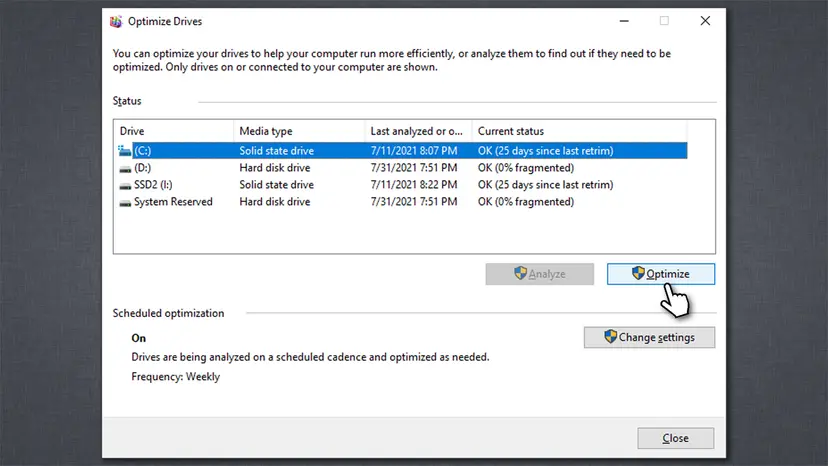Sort by the Current status column header
This screenshot has height=466, width=828.
[x=579, y=131]
